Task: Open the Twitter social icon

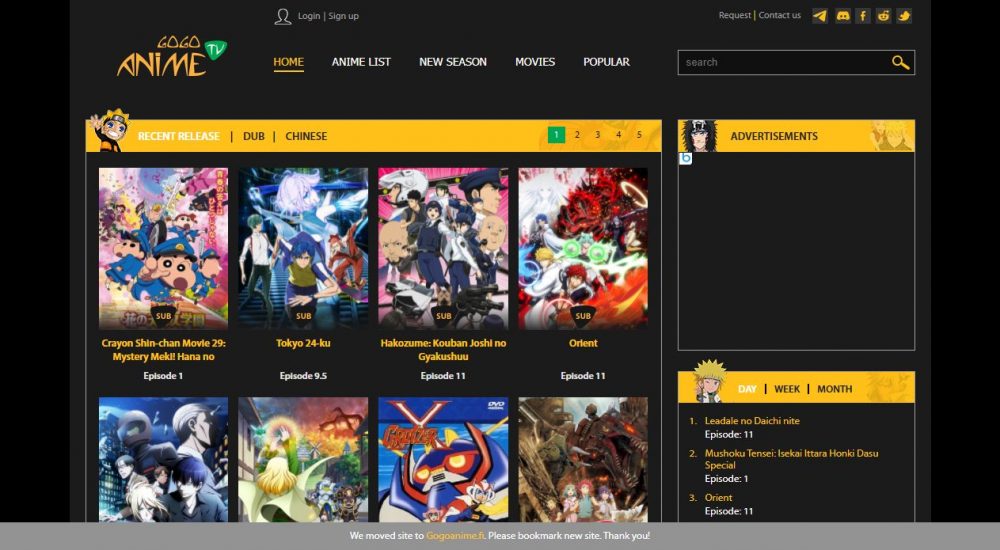Action: pyautogui.click(x=904, y=15)
